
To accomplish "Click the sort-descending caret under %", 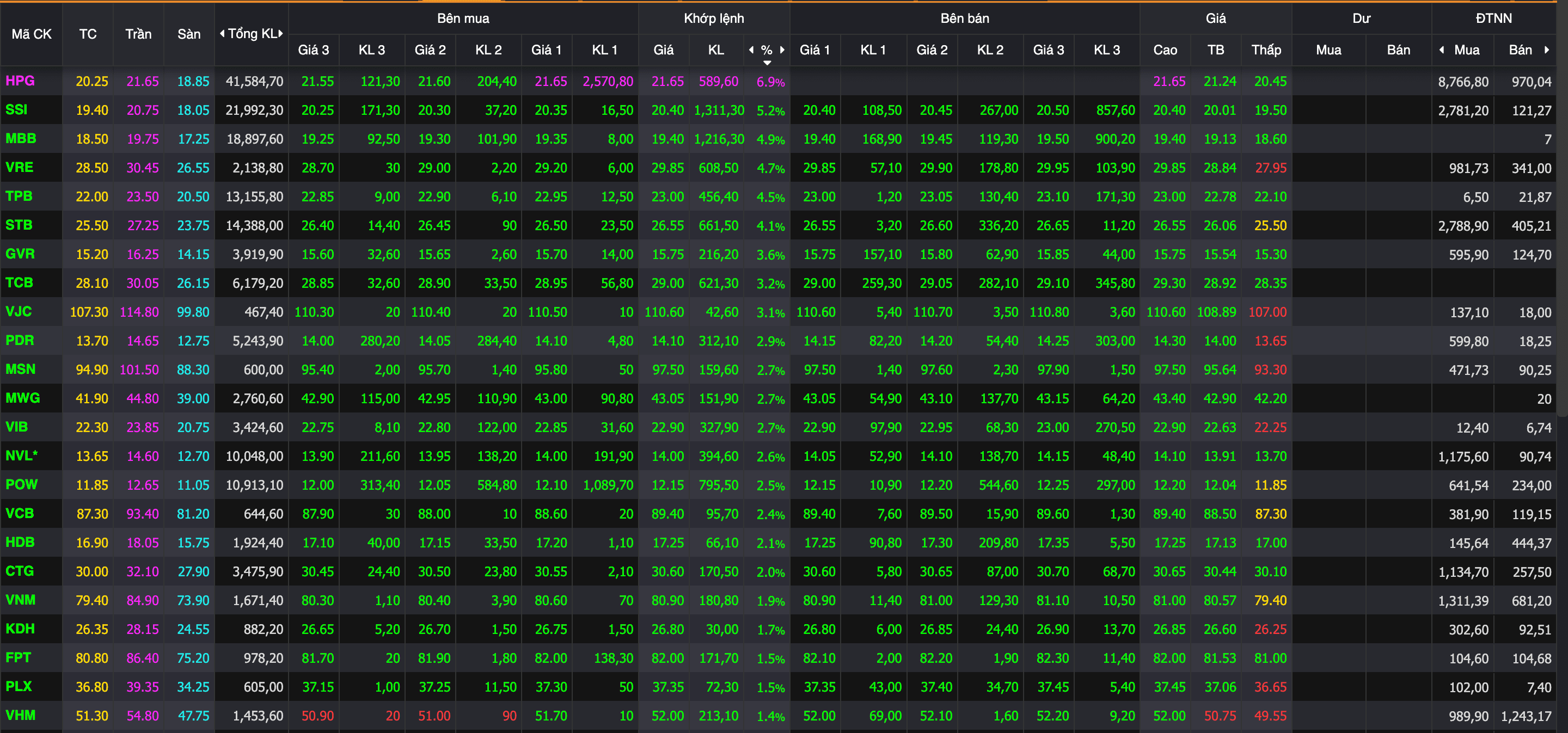I will (767, 63).
